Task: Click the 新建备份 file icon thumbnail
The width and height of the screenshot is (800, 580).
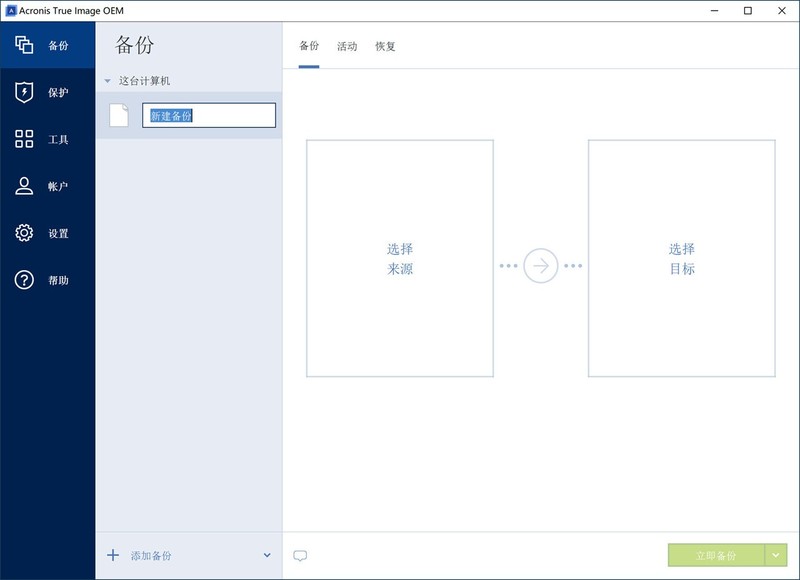Action: click(118, 114)
